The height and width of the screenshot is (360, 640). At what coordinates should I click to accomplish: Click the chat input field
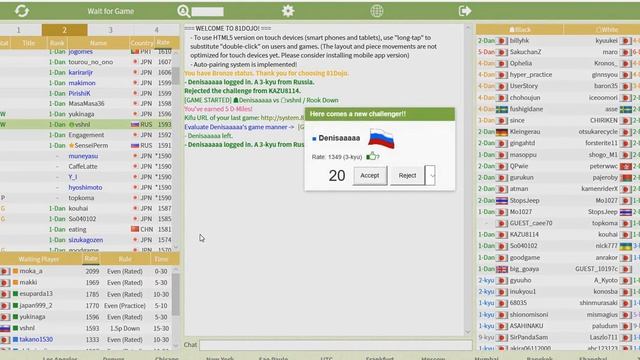(336, 345)
